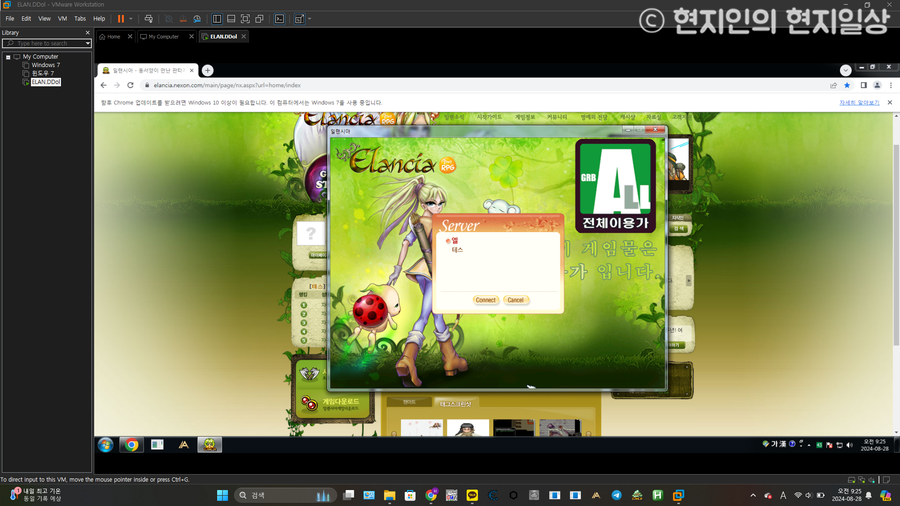
Task: Dismiss the Chrome update info bar
Action: pyautogui.click(x=890, y=103)
